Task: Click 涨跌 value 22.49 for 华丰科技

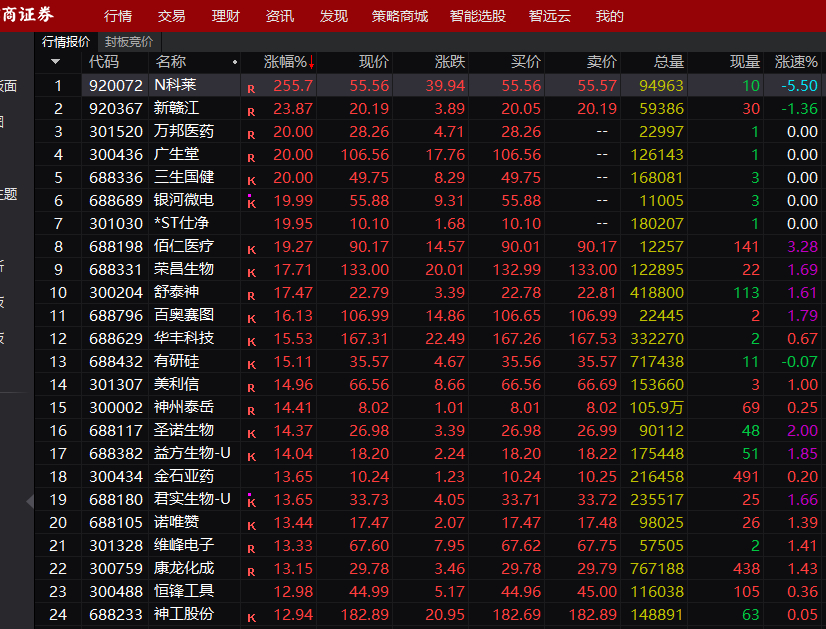Action: point(445,338)
